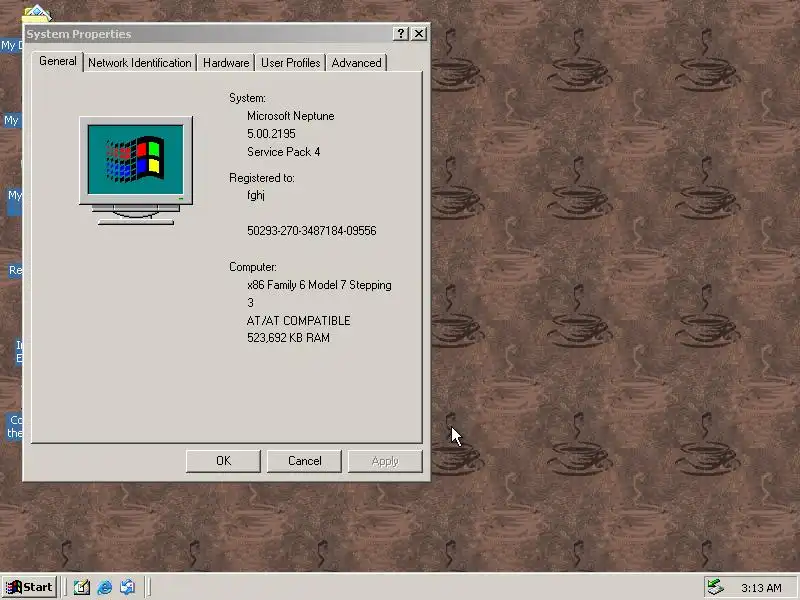Launch Internet Explorer from quick launch

[105, 587]
